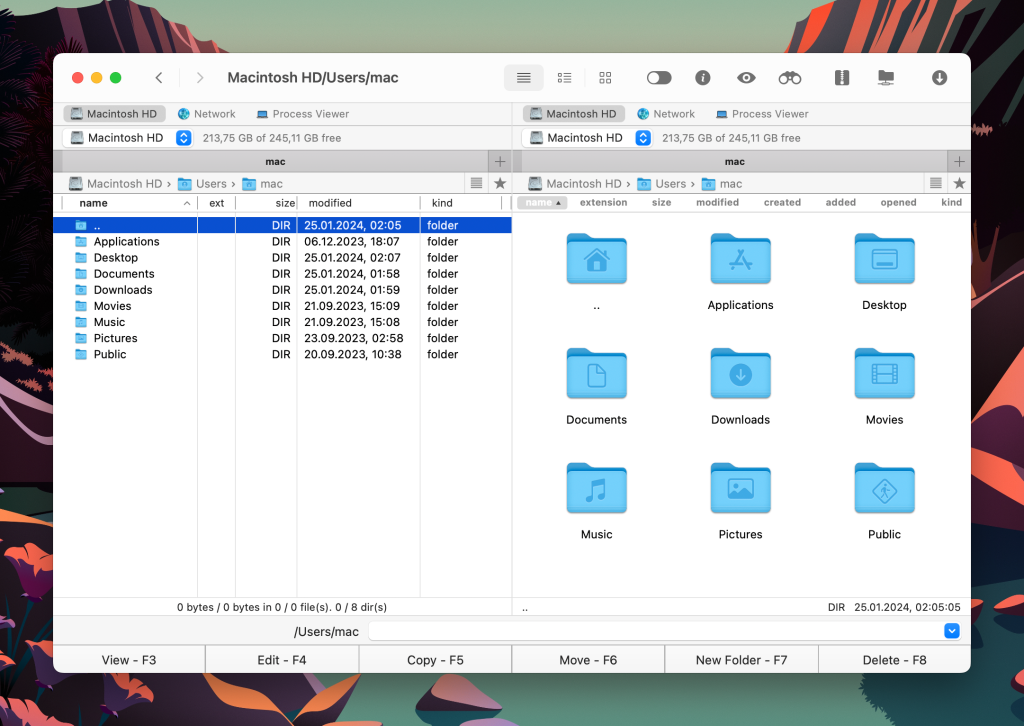Click the archive compress icon in toolbar
Screen dimensions: 1024x726
(x=842, y=78)
